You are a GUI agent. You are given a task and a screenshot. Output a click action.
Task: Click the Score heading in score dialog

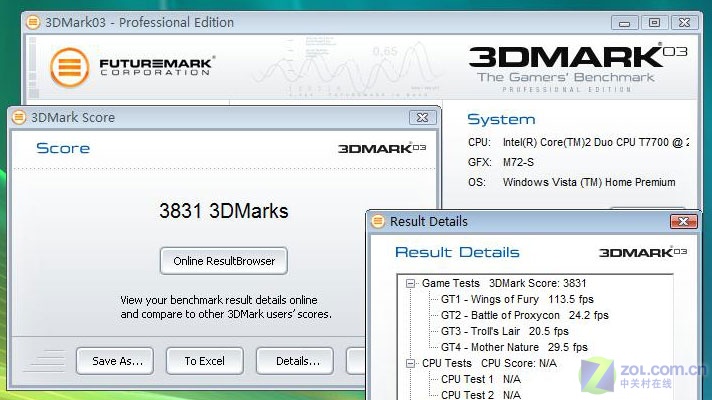pyautogui.click(x=63, y=148)
